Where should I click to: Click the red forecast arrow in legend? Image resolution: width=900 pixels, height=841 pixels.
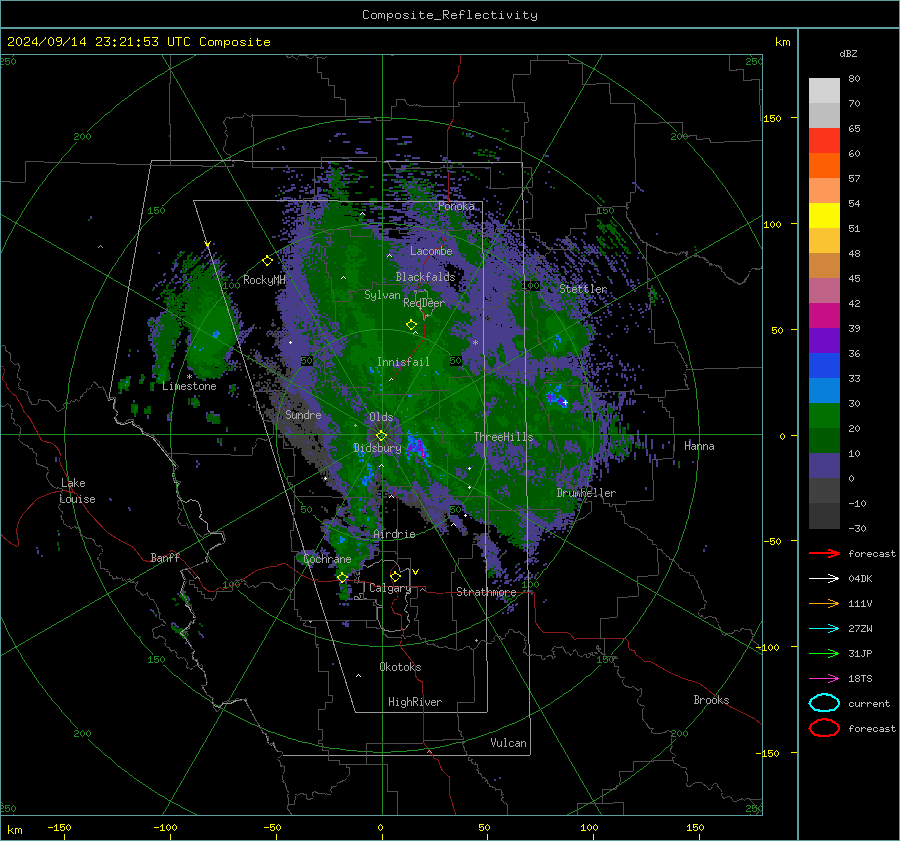tap(824, 553)
